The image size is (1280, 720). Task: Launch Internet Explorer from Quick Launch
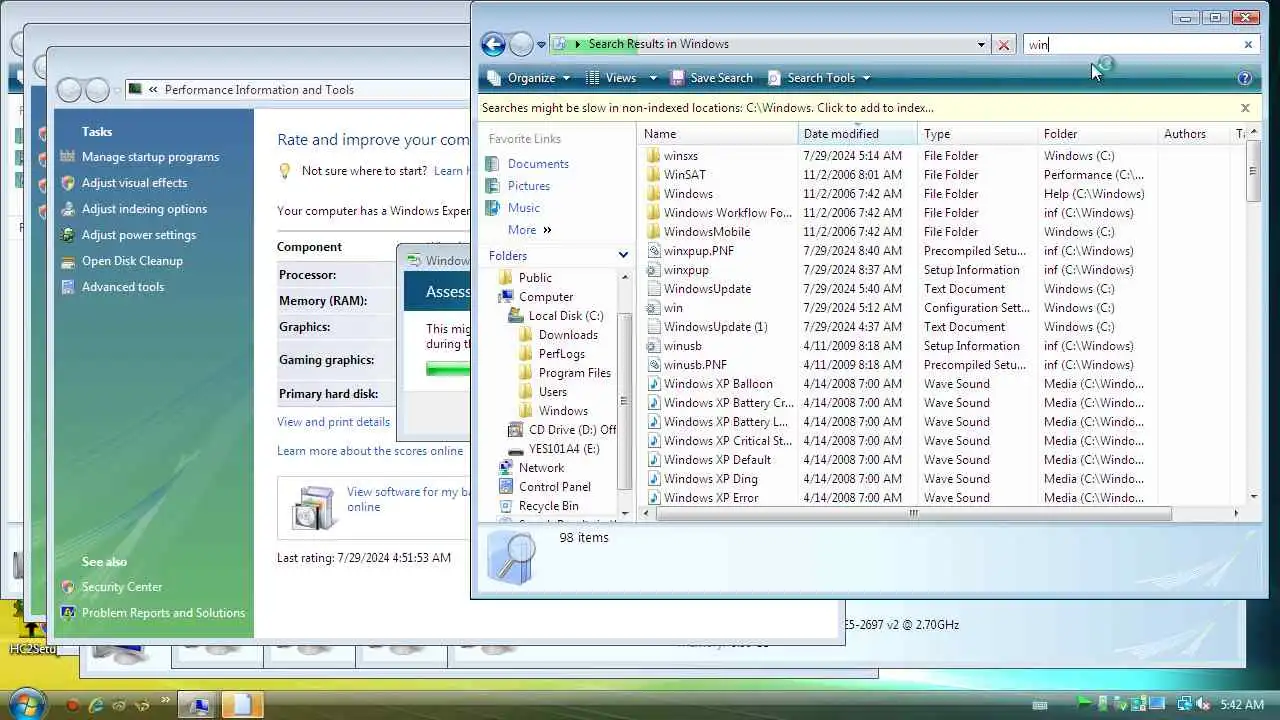tap(96, 705)
